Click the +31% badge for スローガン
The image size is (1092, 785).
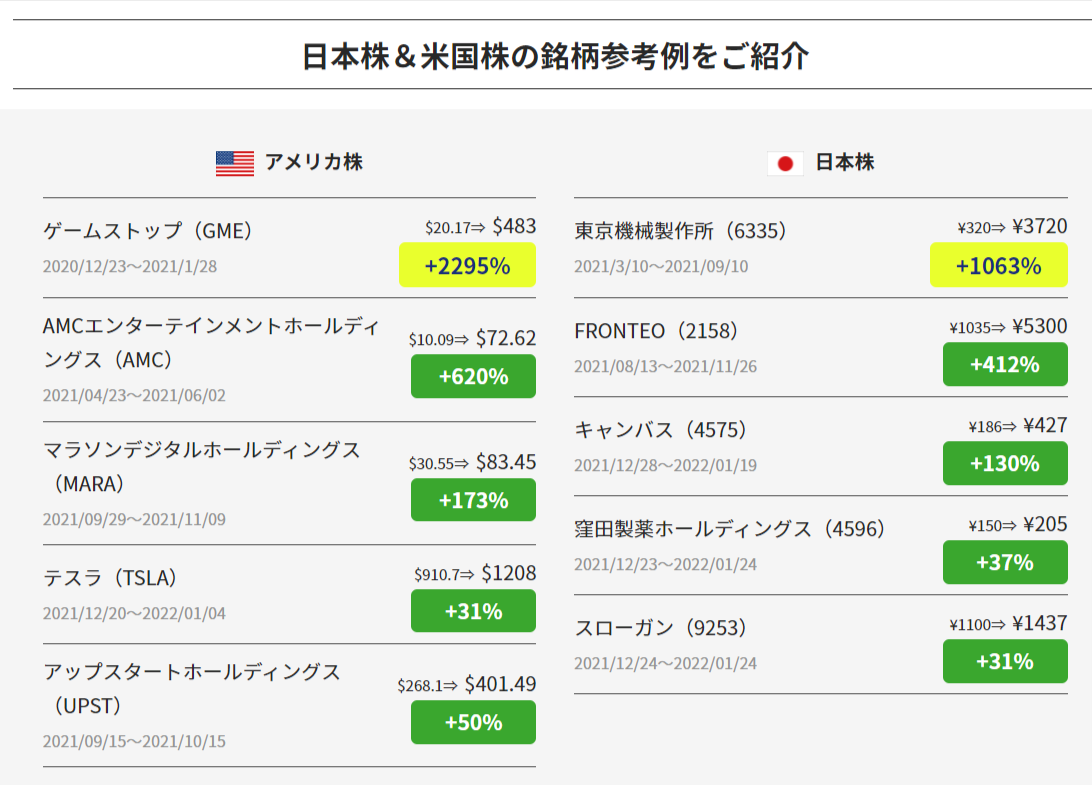click(x=1005, y=661)
